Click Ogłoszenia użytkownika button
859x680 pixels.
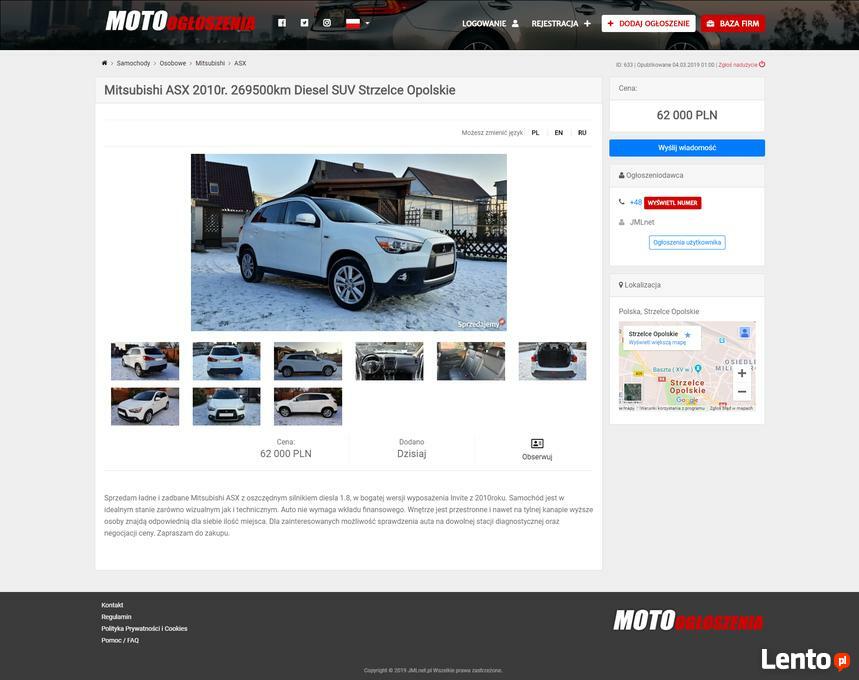coord(687,242)
